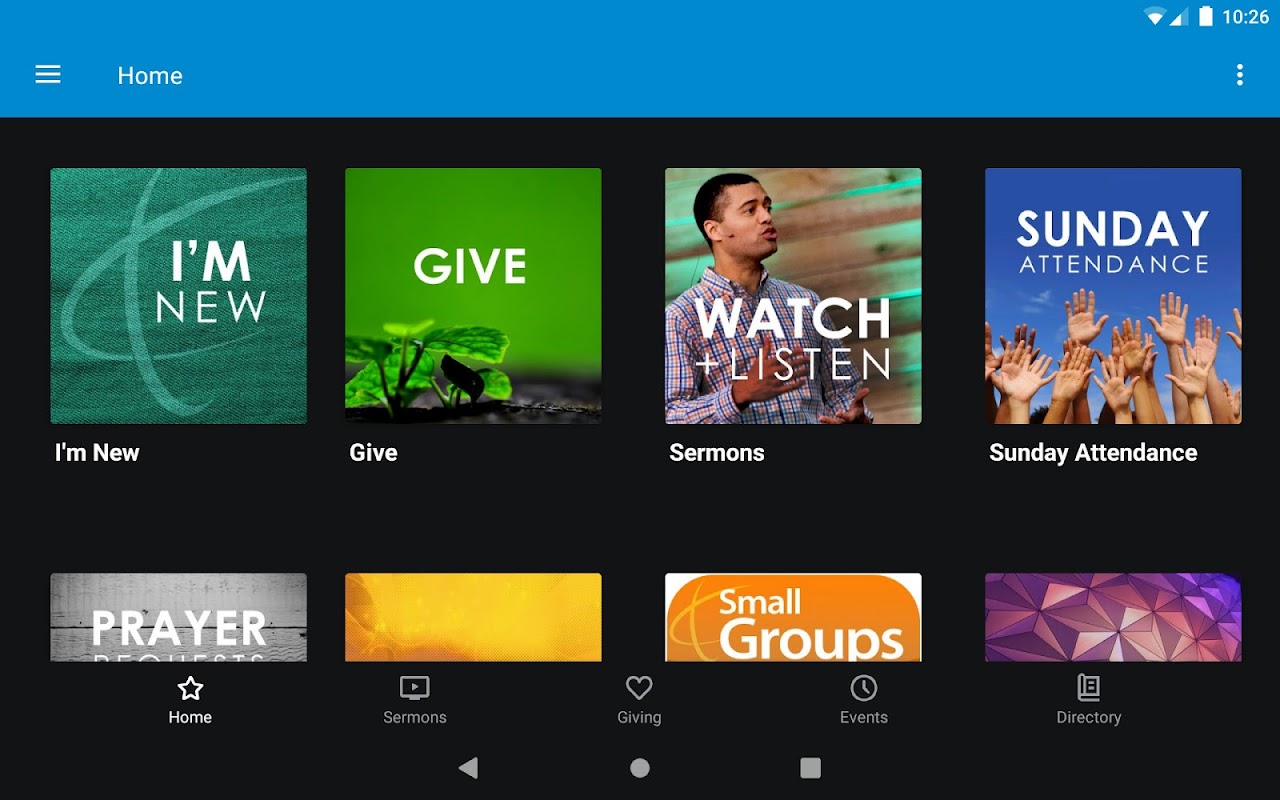Select the "Give" caption text
Viewport: 1280px width, 800px height.
click(373, 453)
